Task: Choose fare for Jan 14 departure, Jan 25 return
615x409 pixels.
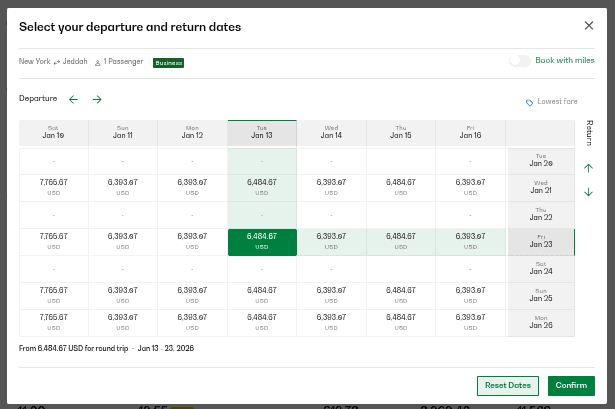Action: click(331, 296)
